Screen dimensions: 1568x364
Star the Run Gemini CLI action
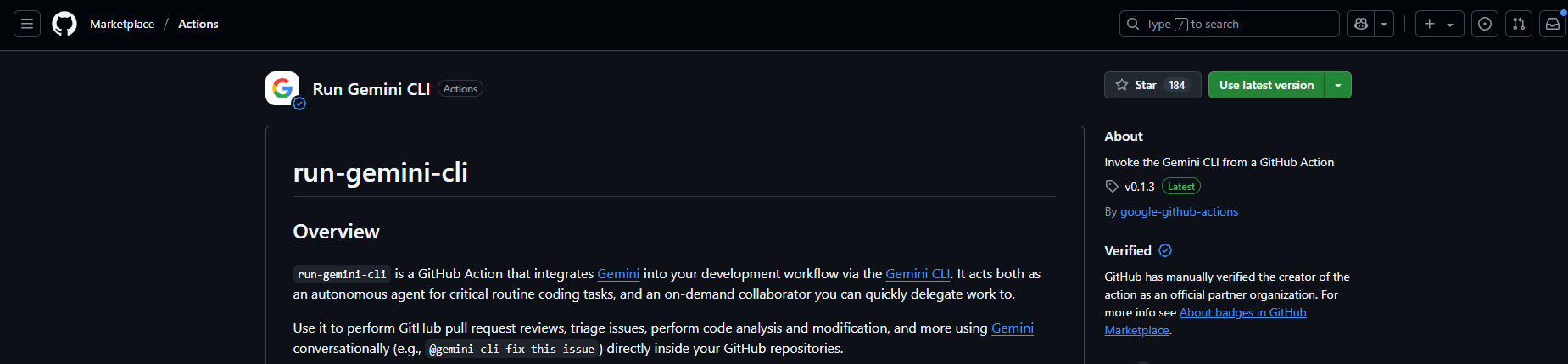pyautogui.click(x=1152, y=85)
